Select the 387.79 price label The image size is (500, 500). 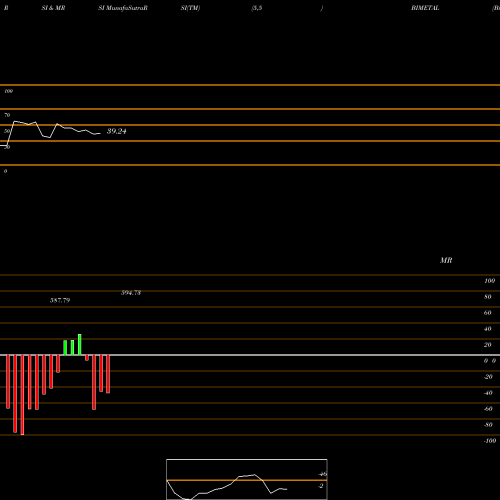60,300
